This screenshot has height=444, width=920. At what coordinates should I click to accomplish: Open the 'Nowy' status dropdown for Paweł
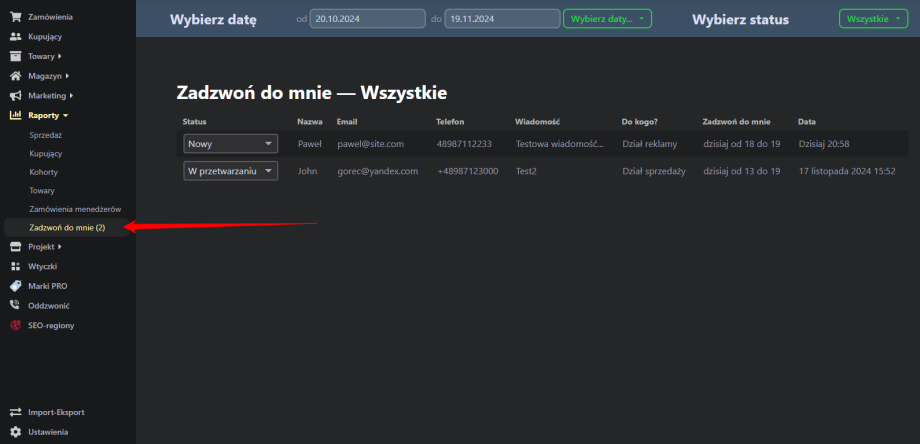coord(231,144)
